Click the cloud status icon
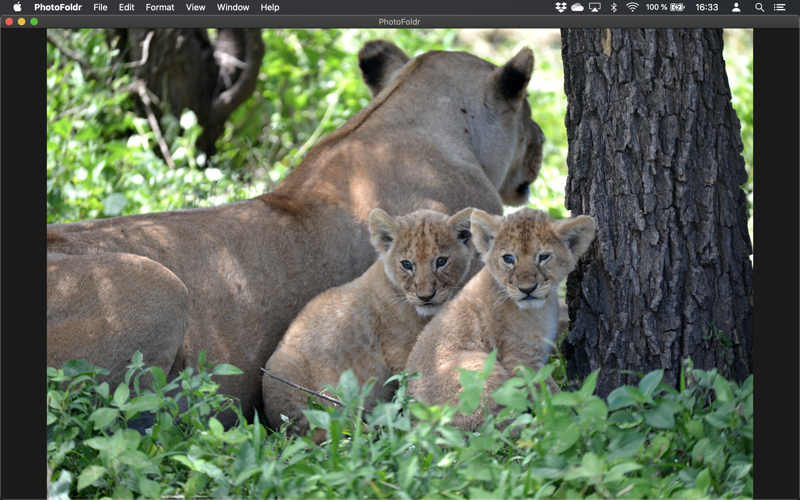 pyautogui.click(x=578, y=7)
